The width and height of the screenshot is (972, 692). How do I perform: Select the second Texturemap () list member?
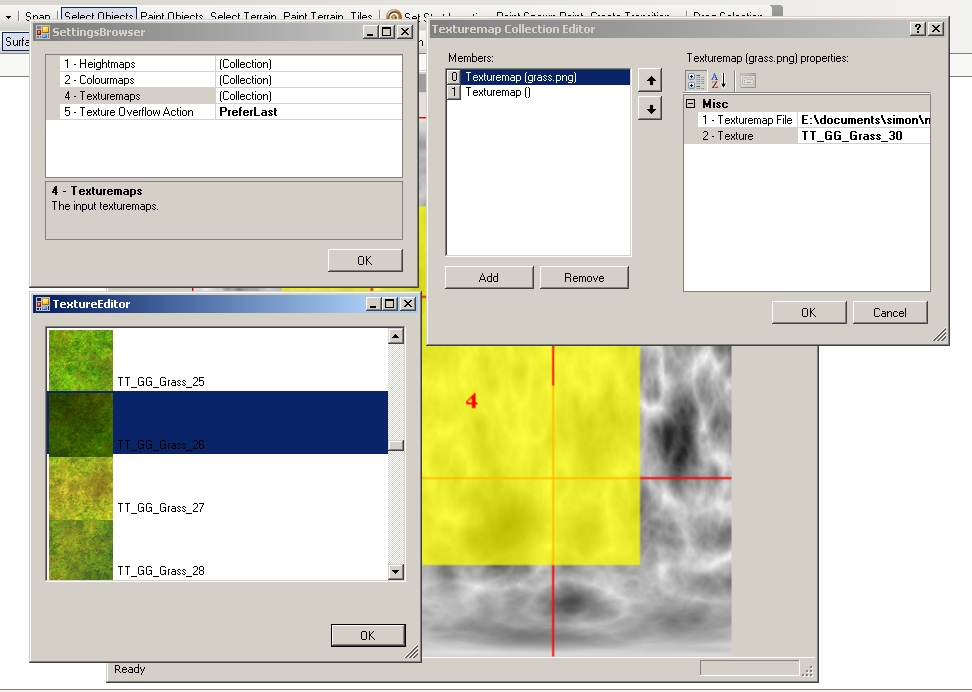point(498,92)
